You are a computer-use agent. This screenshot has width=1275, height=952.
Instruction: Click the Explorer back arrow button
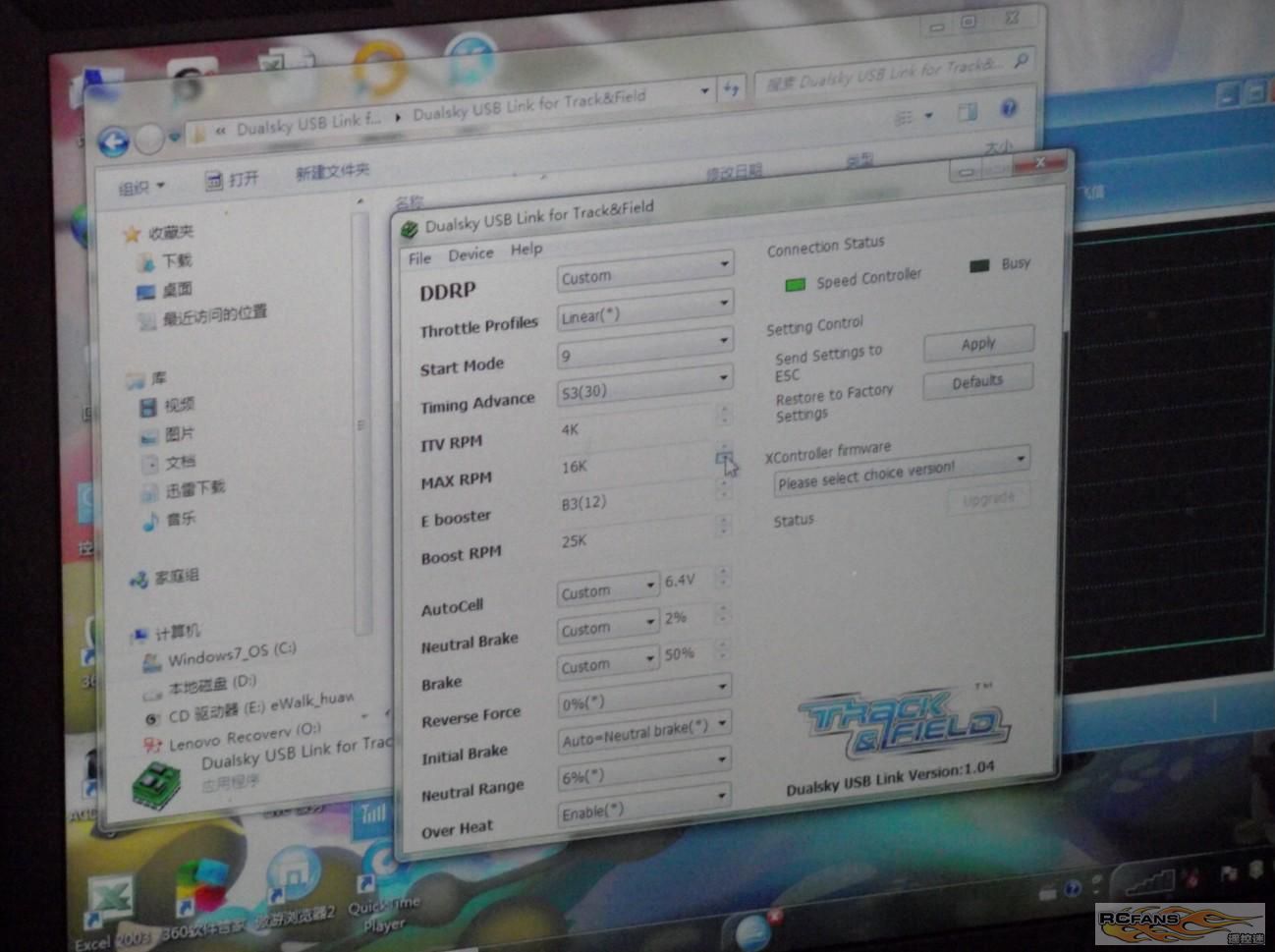[x=115, y=143]
